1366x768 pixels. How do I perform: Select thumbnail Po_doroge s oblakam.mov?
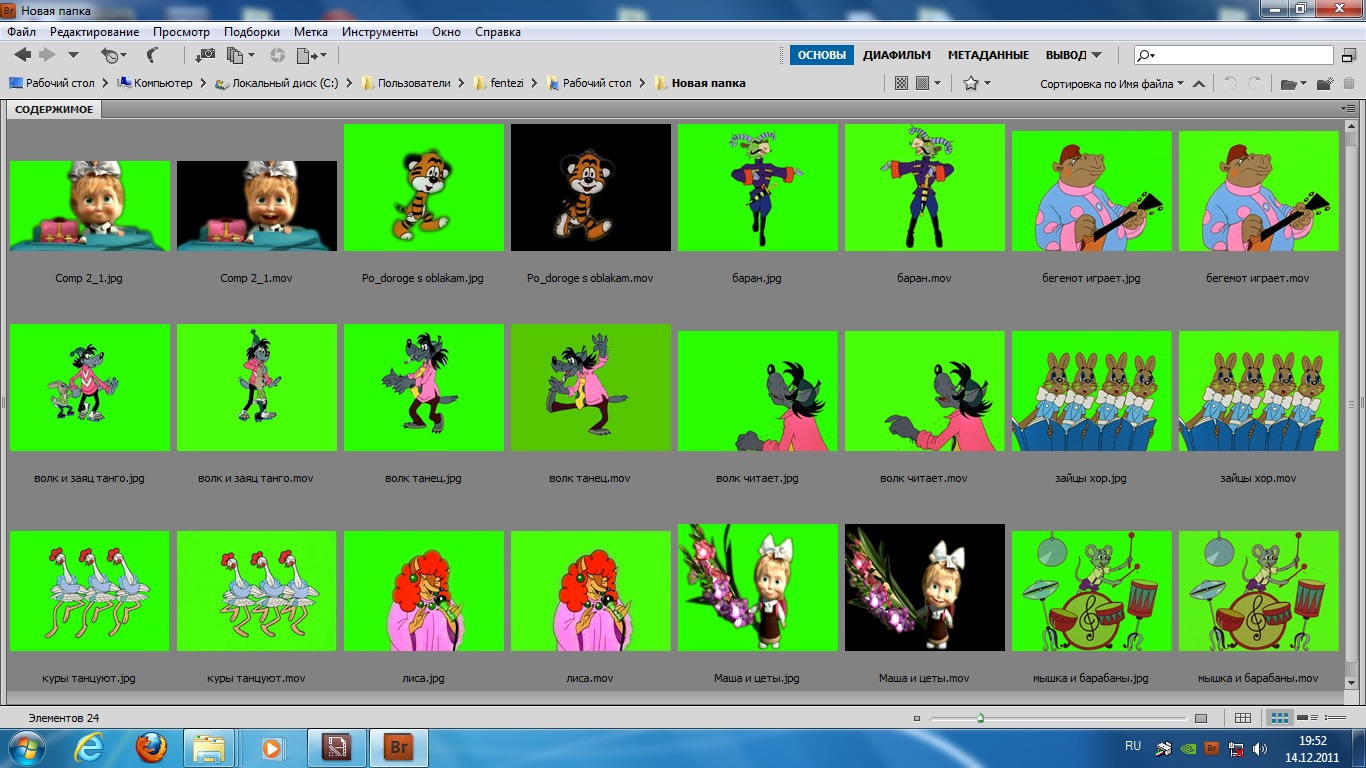pos(590,187)
